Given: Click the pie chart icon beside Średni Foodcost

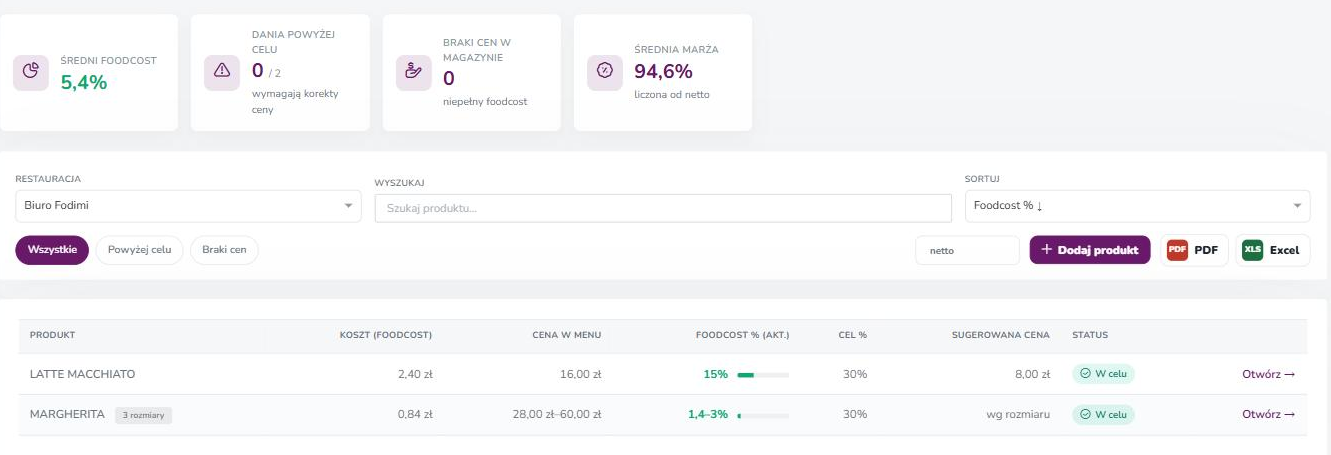Looking at the screenshot, I should (x=31, y=72).
